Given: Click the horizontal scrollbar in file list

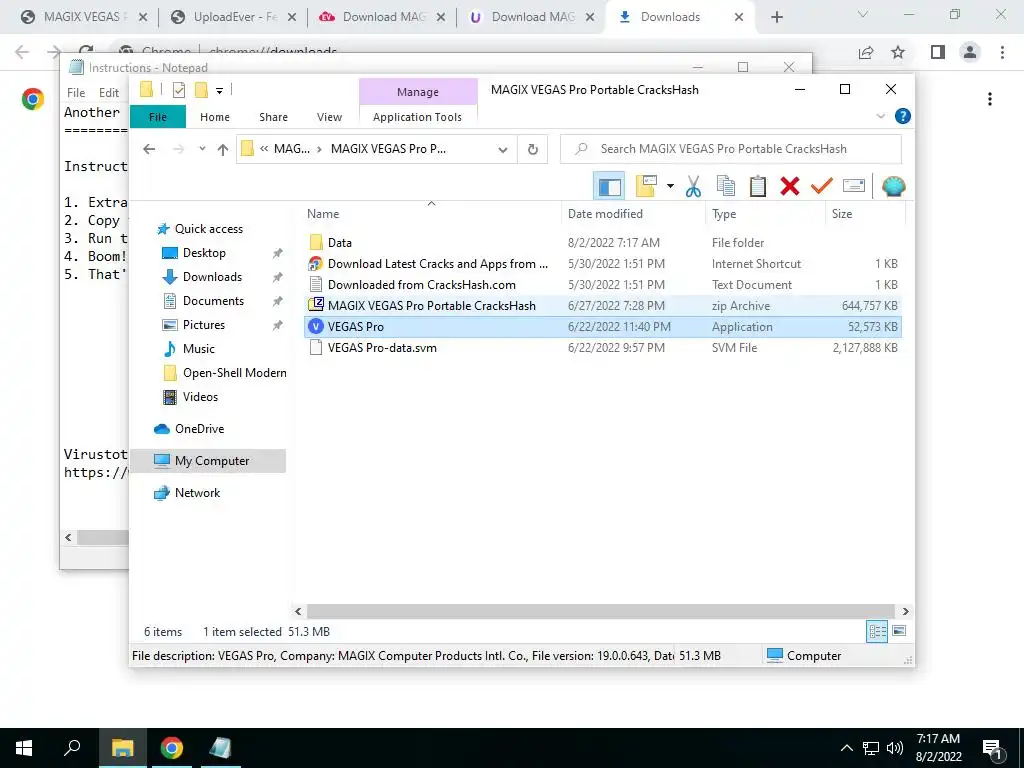Looking at the screenshot, I should click(601, 612).
